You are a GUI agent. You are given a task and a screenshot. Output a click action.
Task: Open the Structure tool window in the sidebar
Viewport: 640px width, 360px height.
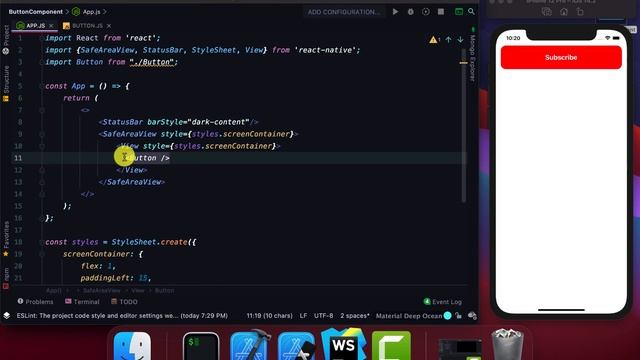[6, 83]
